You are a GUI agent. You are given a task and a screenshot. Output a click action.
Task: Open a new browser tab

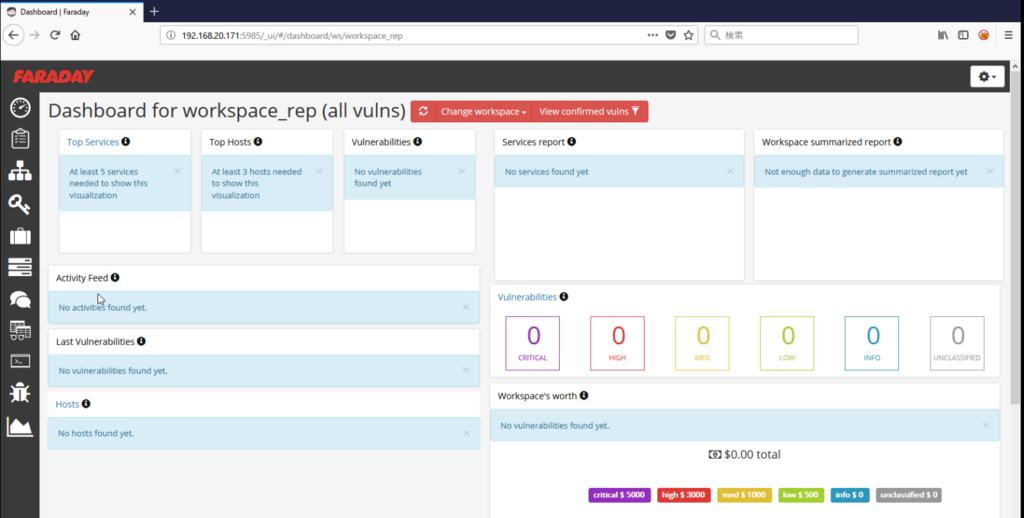point(154,11)
